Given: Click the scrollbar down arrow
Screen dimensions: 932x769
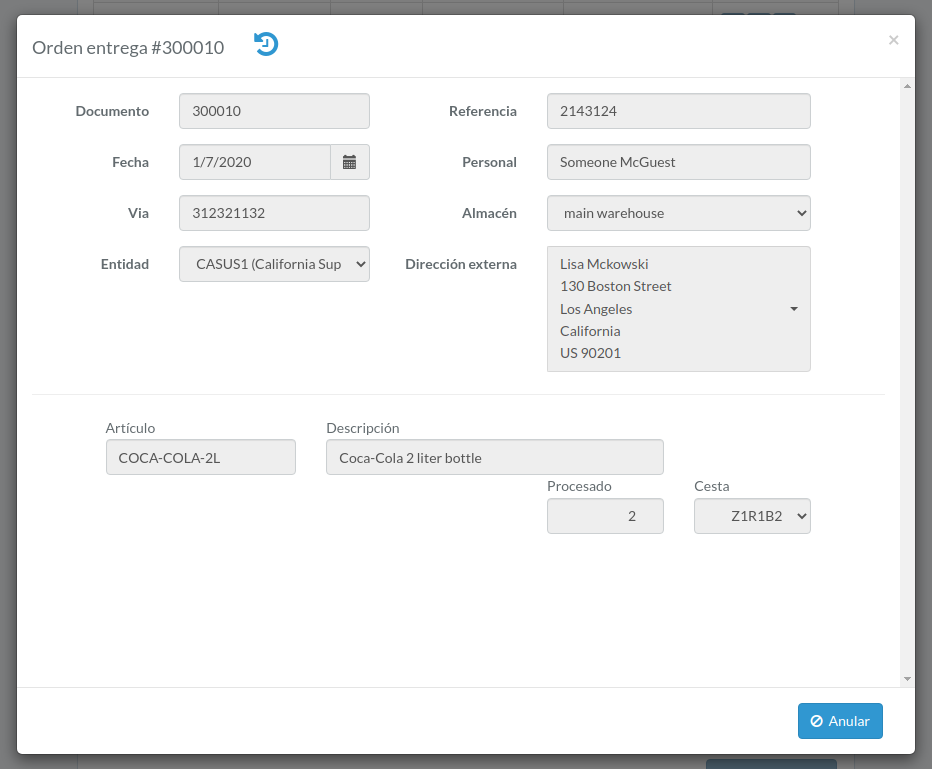Looking at the screenshot, I should (x=907, y=678).
